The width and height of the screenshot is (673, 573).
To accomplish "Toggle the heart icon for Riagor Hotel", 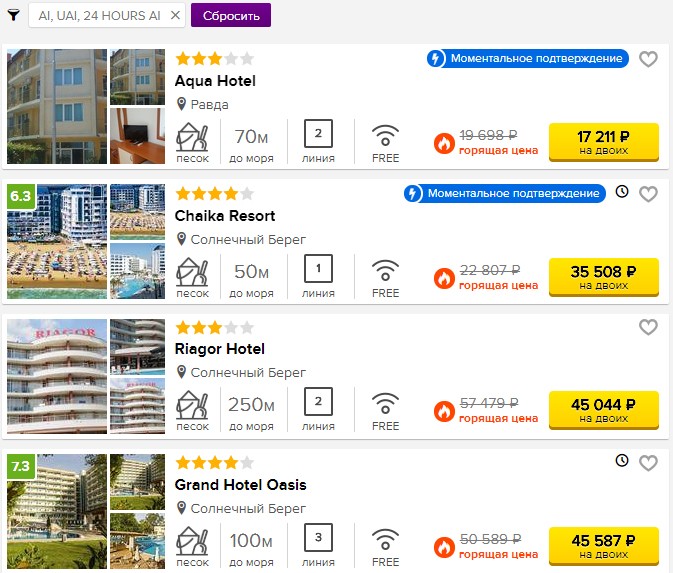I will point(648,327).
